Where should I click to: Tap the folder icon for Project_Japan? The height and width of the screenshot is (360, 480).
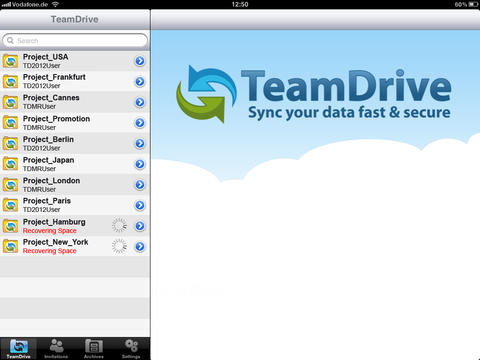[x=10, y=164]
